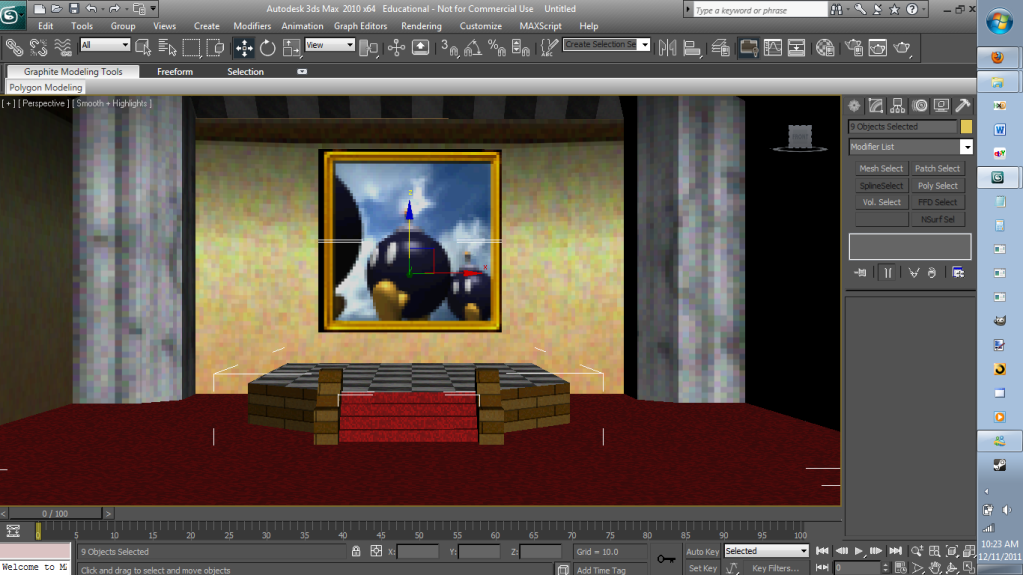Select the Select and Link tool
The height and width of the screenshot is (575, 1023).
pyautogui.click(x=14, y=47)
